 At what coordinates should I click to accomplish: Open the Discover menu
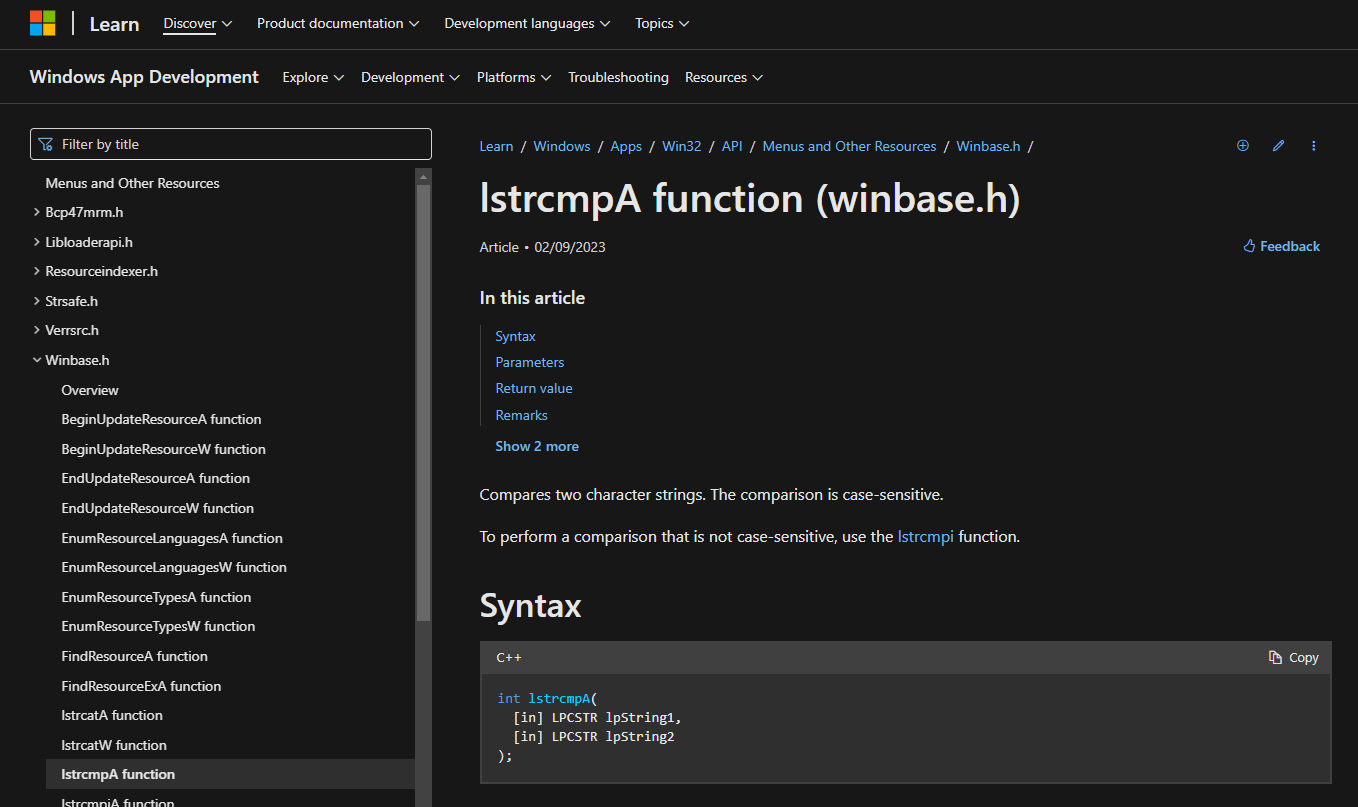(198, 23)
